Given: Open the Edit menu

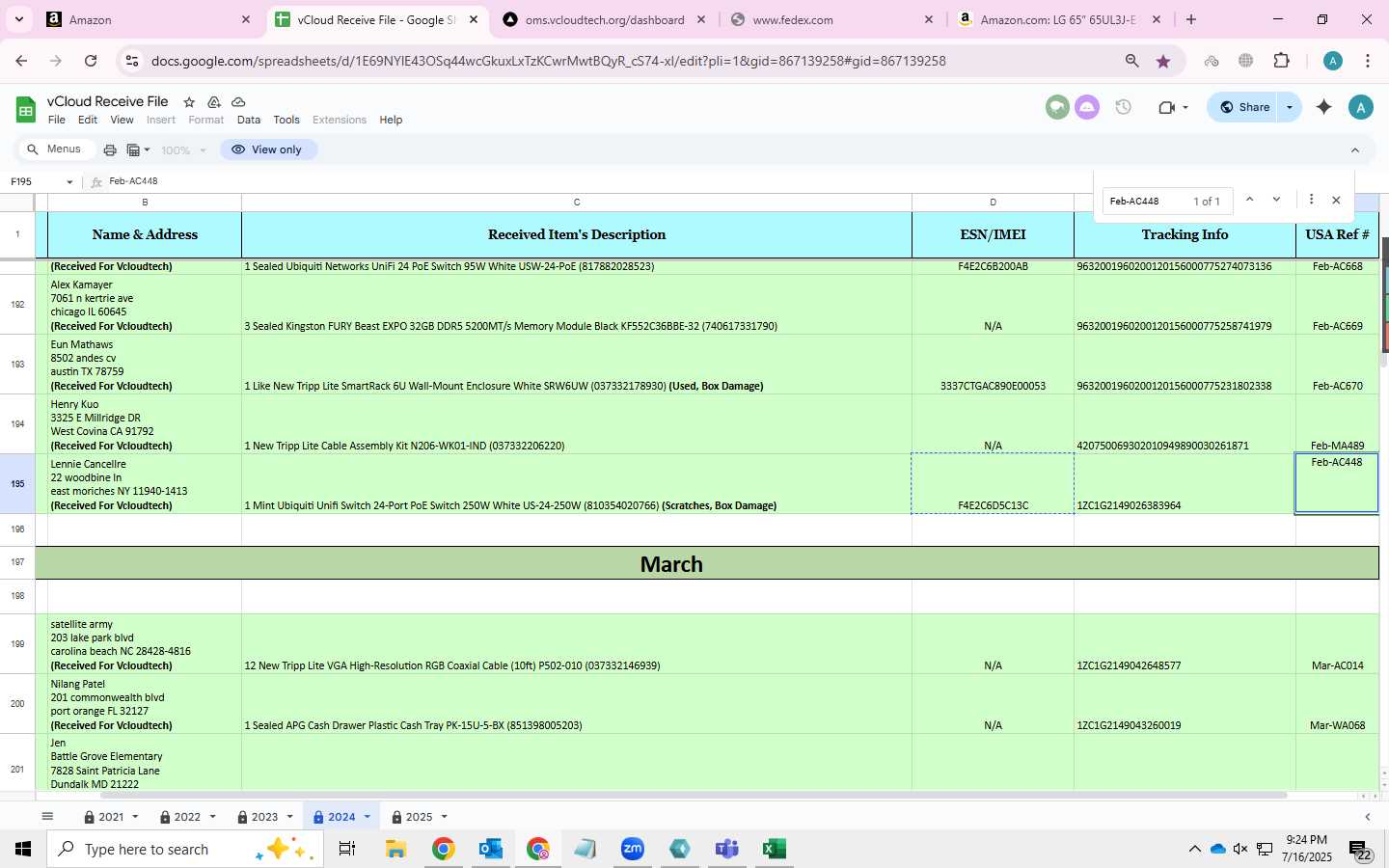Looking at the screenshot, I should 88,120.
